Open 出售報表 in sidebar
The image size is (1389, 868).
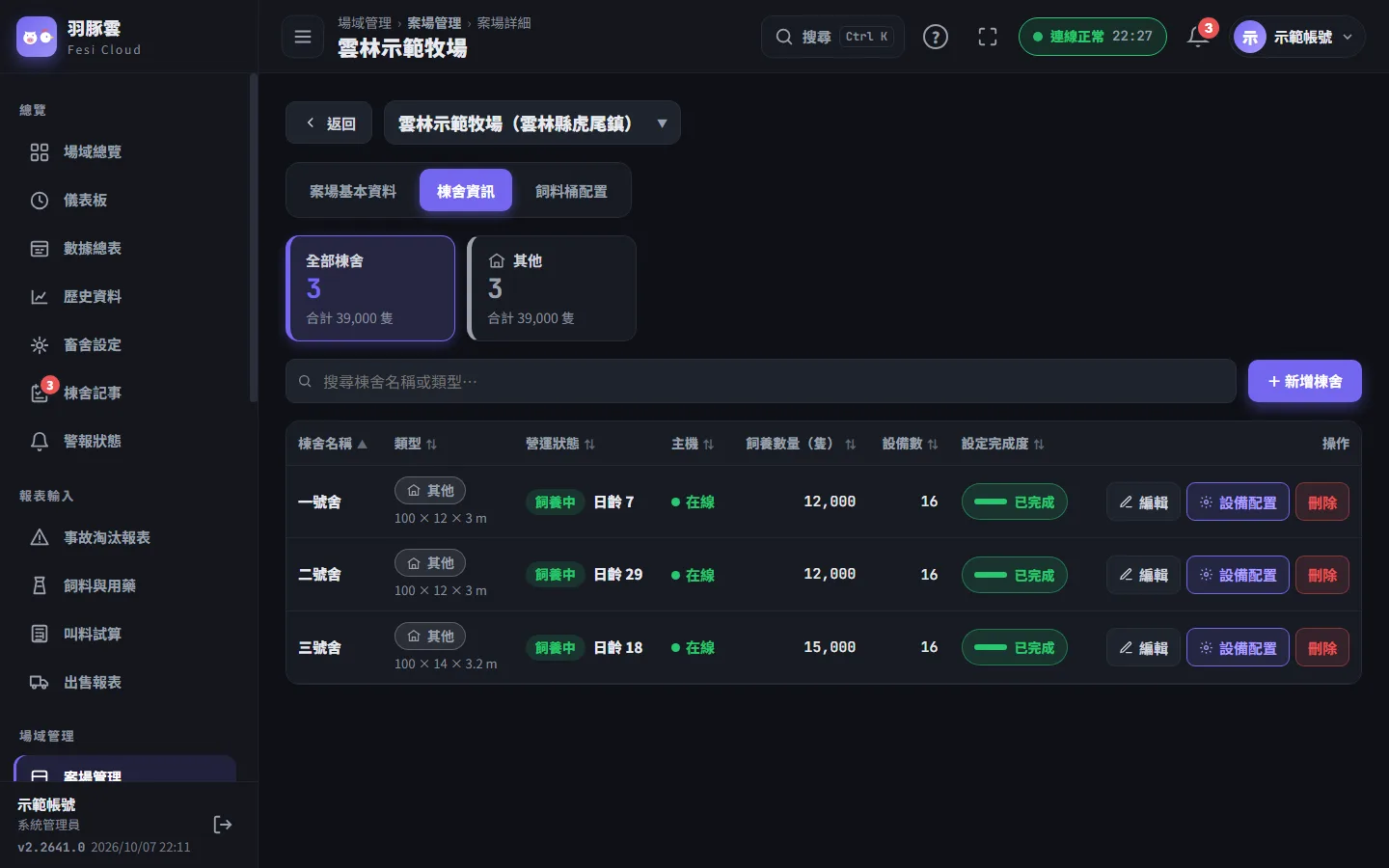pyautogui.click(x=127, y=683)
